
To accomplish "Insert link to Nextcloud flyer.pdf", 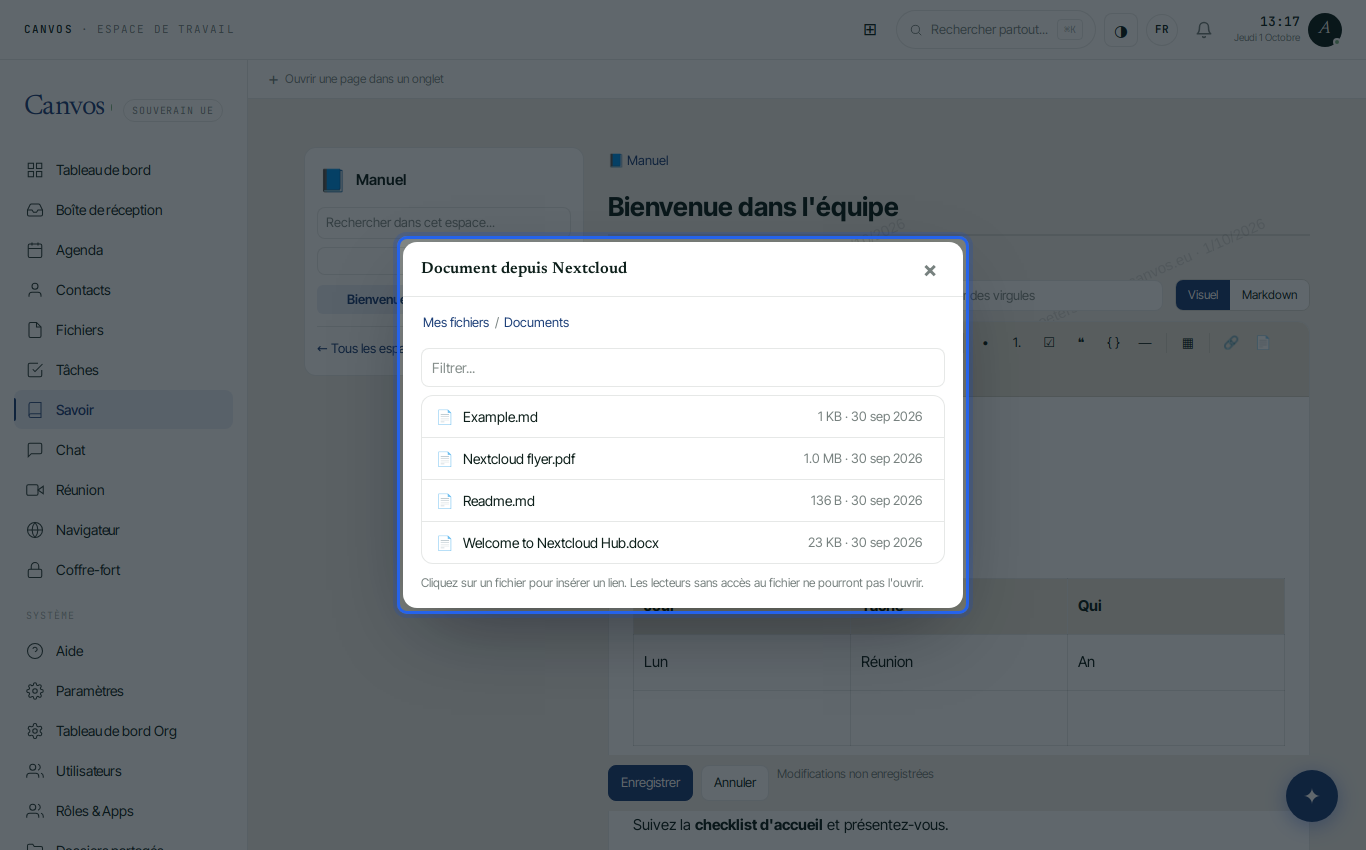I will click(683, 459).
